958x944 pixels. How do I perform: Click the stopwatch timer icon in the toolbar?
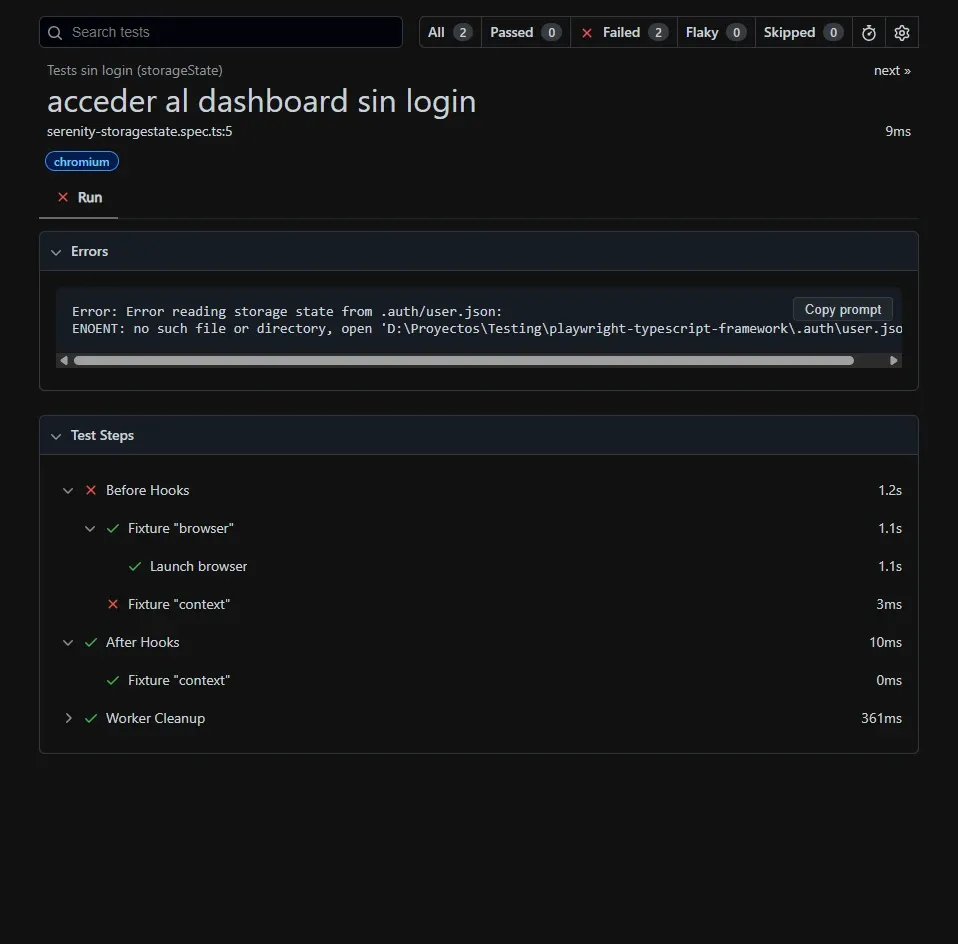tap(868, 32)
